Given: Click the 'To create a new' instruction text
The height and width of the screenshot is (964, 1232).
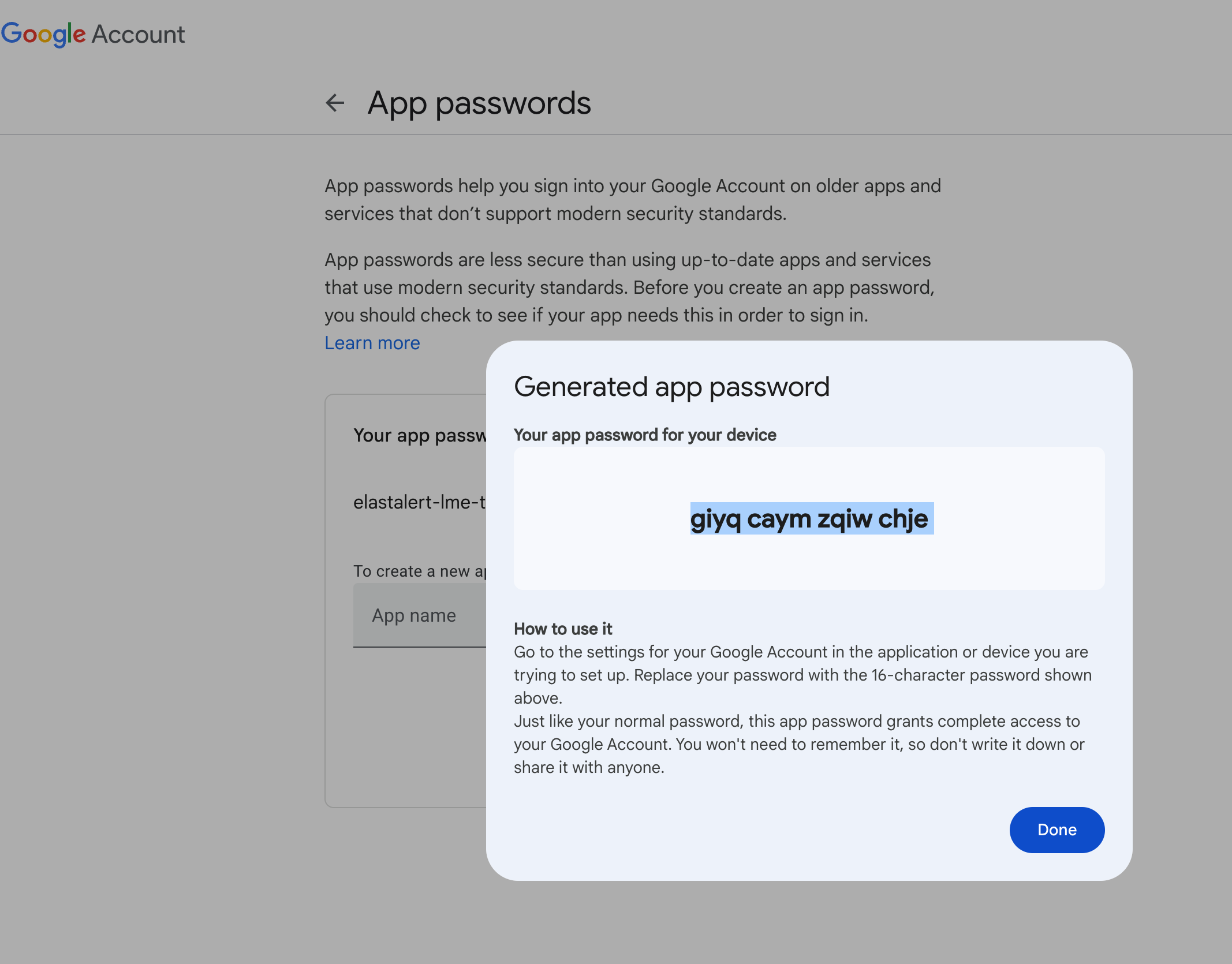Looking at the screenshot, I should click(x=420, y=571).
